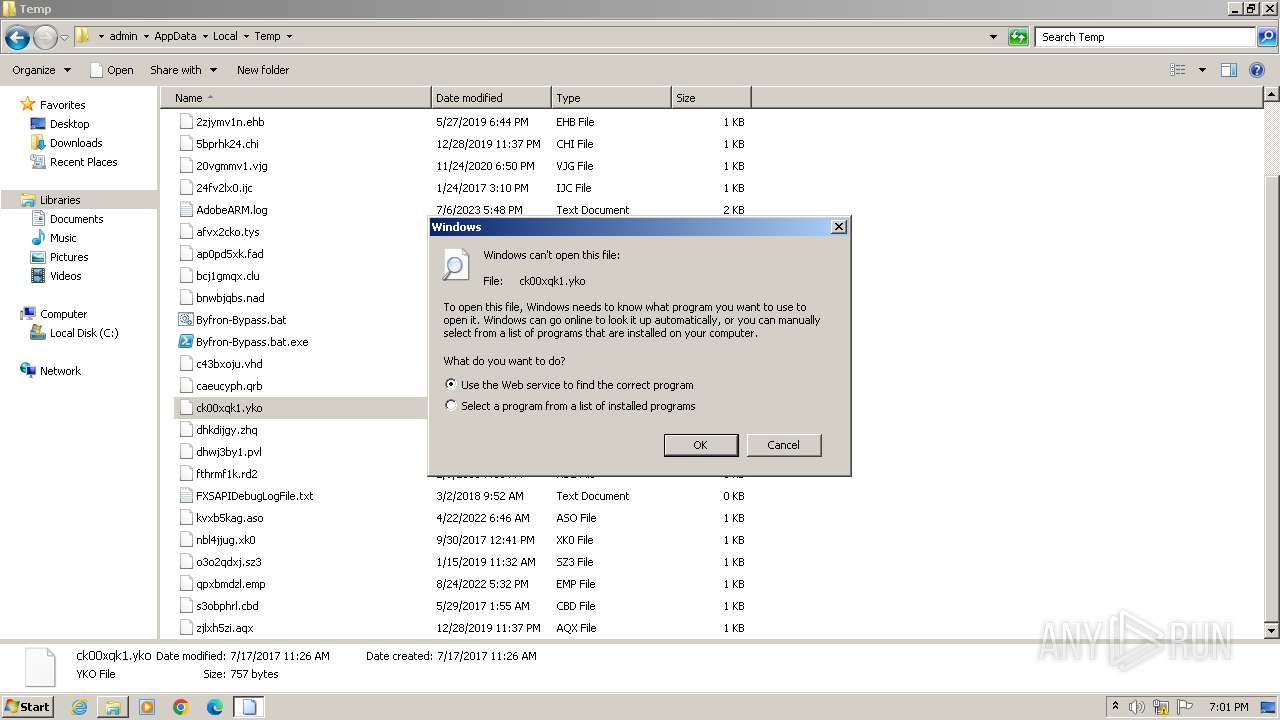Open Internet Explorer from taskbar
The height and width of the screenshot is (720, 1280).
pos(80,707)
